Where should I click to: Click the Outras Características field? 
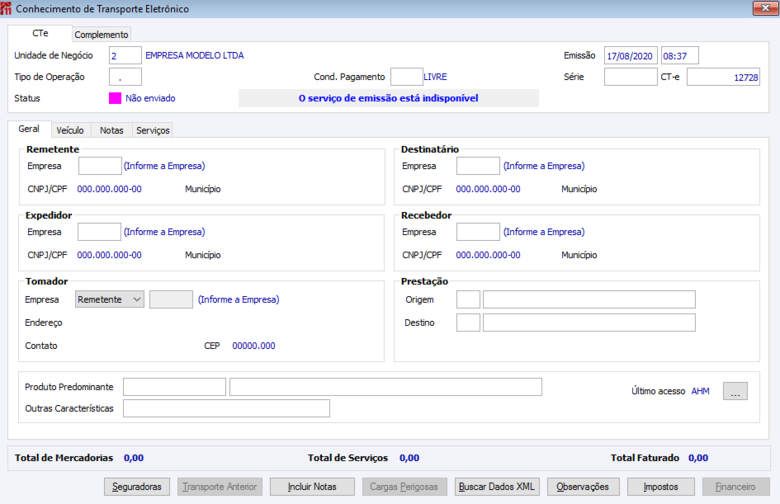pyautogui.click(x=226, y=408)
